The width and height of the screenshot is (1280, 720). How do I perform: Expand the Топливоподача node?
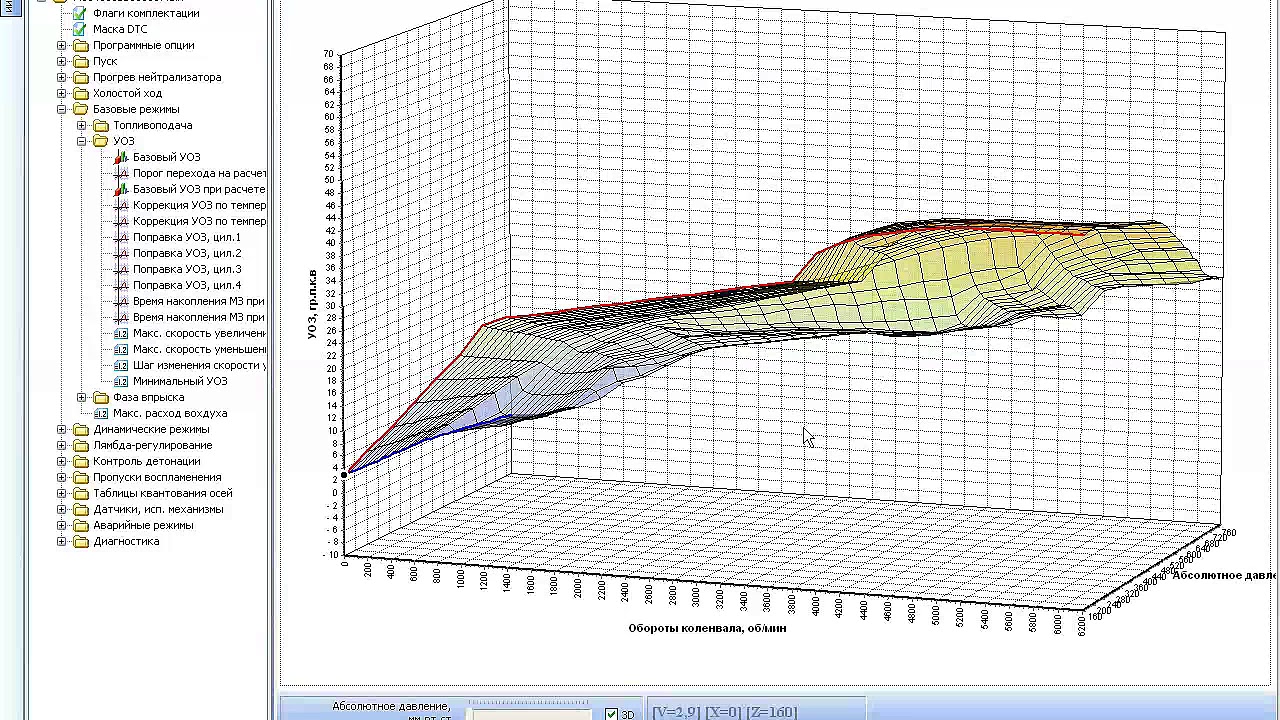[x=82, y=125]
